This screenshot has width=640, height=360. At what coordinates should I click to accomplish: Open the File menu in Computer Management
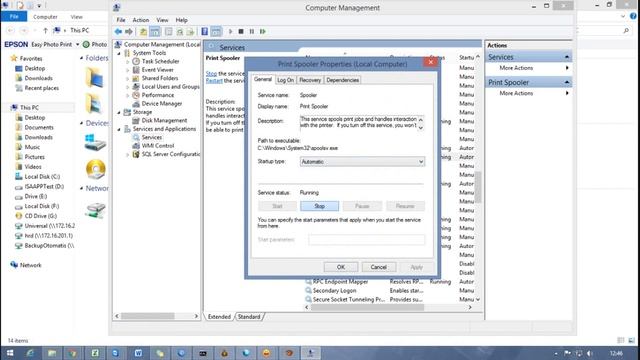(x=121, y=20)
